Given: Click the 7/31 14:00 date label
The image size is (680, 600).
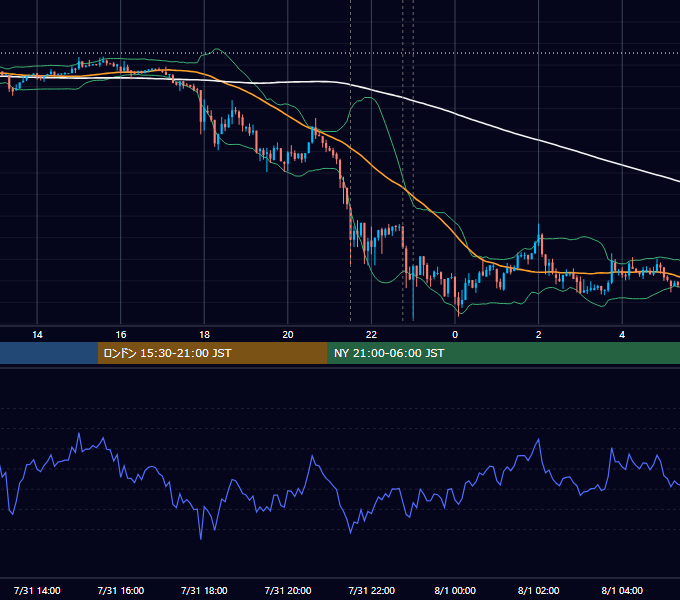Looking at the screenshot, I should point(37,590).
